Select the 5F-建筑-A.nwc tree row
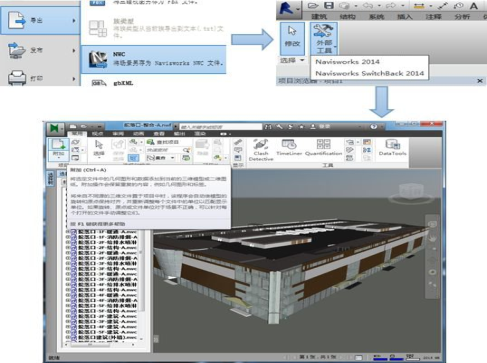 [107, 332]
